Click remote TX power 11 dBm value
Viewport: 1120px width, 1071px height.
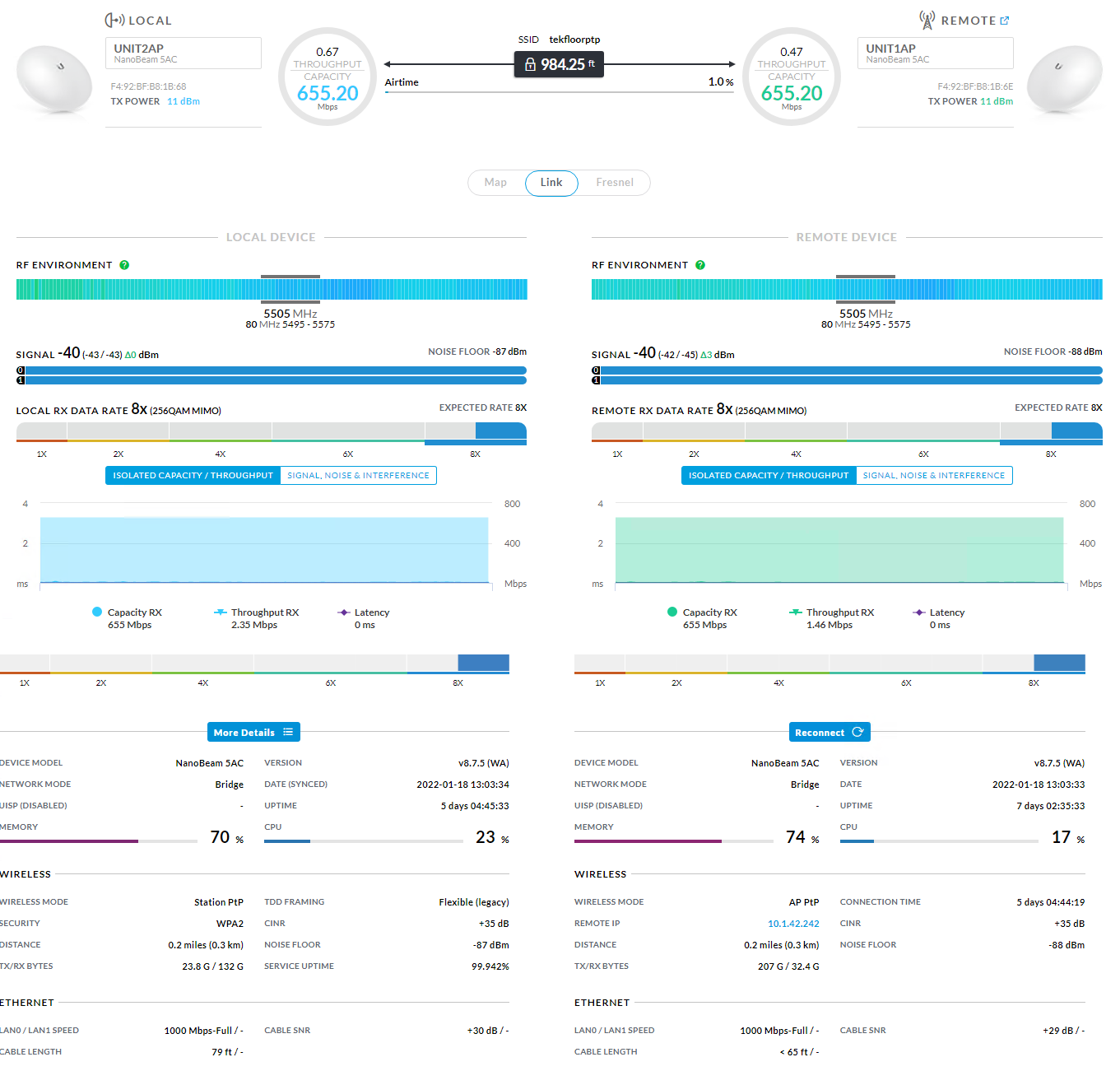(997, 101)
